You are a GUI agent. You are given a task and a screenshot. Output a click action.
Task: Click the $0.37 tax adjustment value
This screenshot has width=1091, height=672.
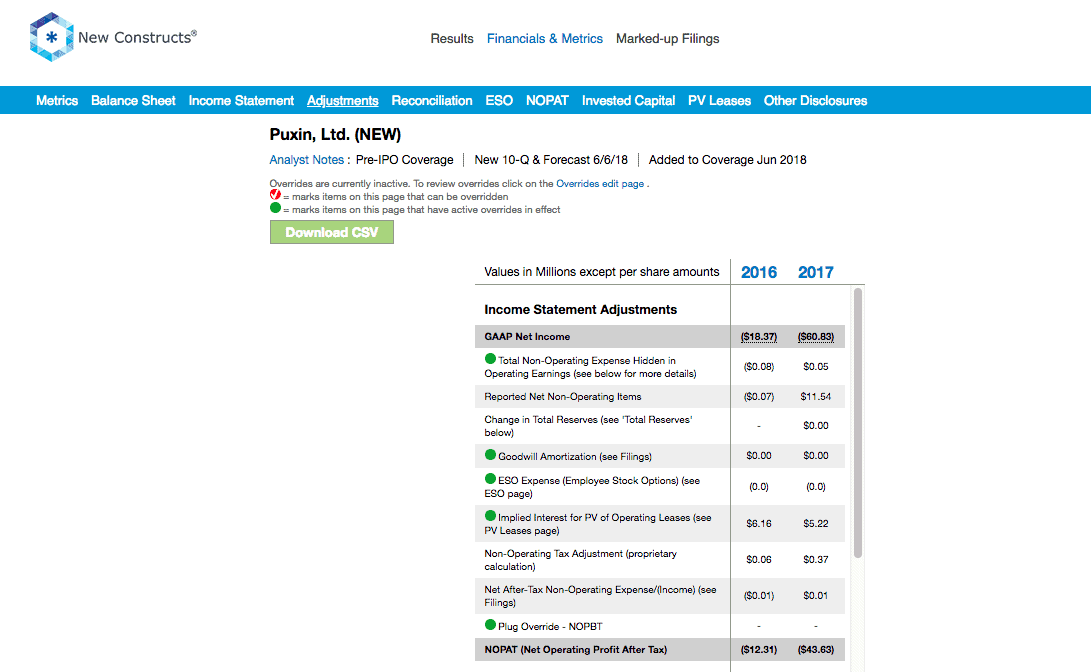coord(815,559)
